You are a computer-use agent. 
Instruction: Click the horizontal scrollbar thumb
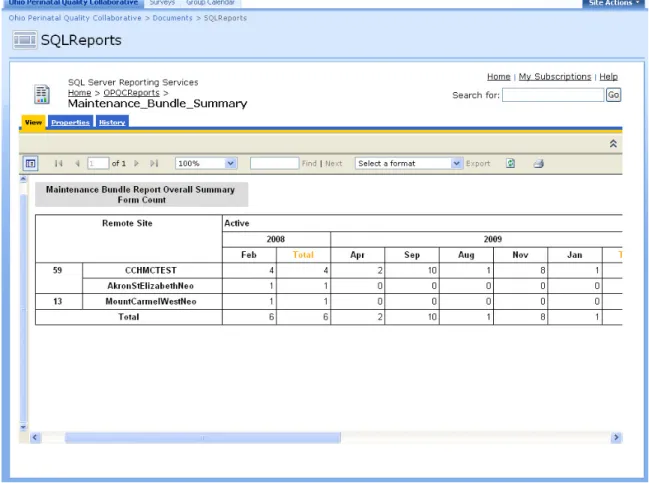(203, 438)
